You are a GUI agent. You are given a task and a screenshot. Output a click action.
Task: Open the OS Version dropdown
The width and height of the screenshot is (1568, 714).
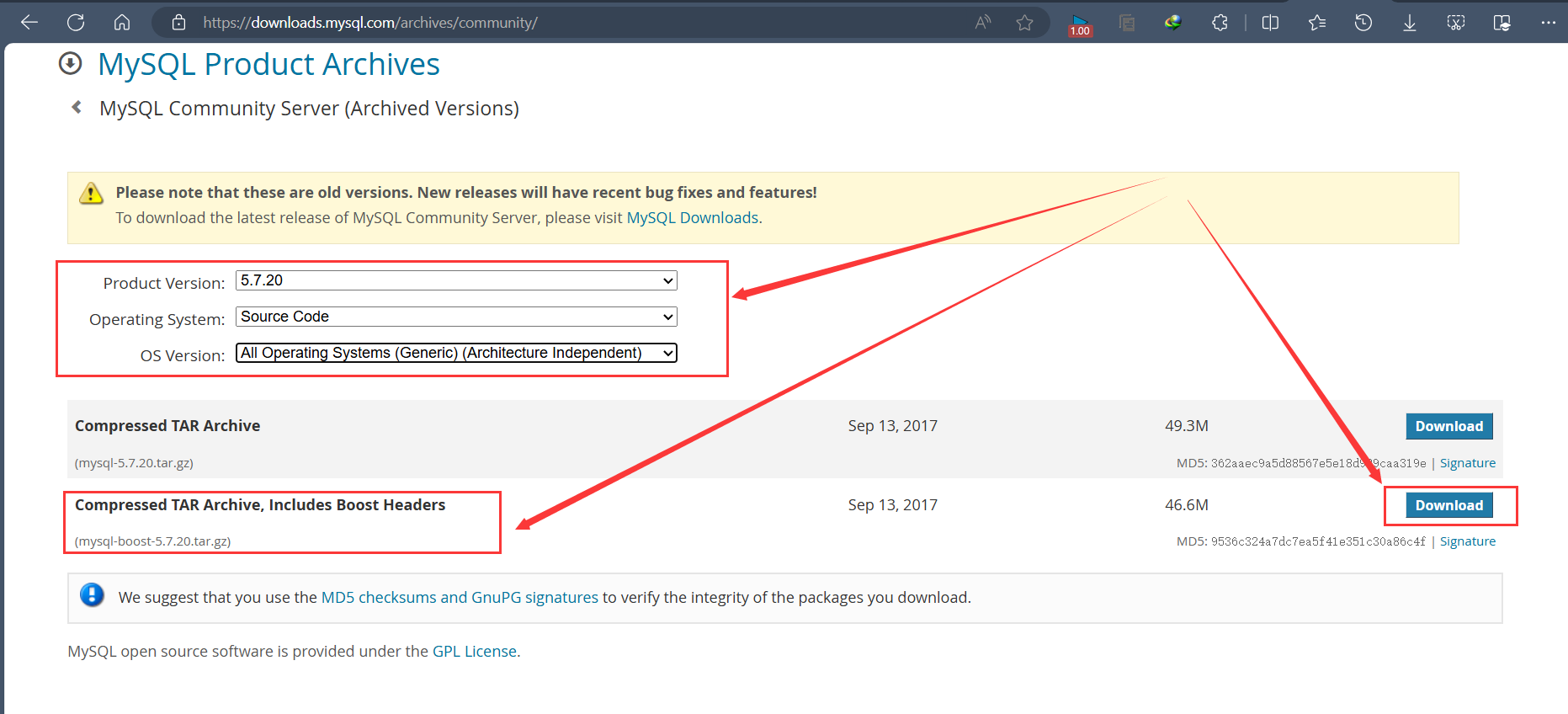point(456,353)
